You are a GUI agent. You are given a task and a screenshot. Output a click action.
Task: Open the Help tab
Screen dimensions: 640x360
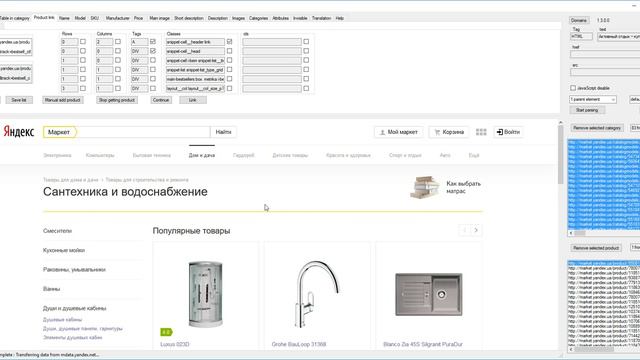pos(340,18)
